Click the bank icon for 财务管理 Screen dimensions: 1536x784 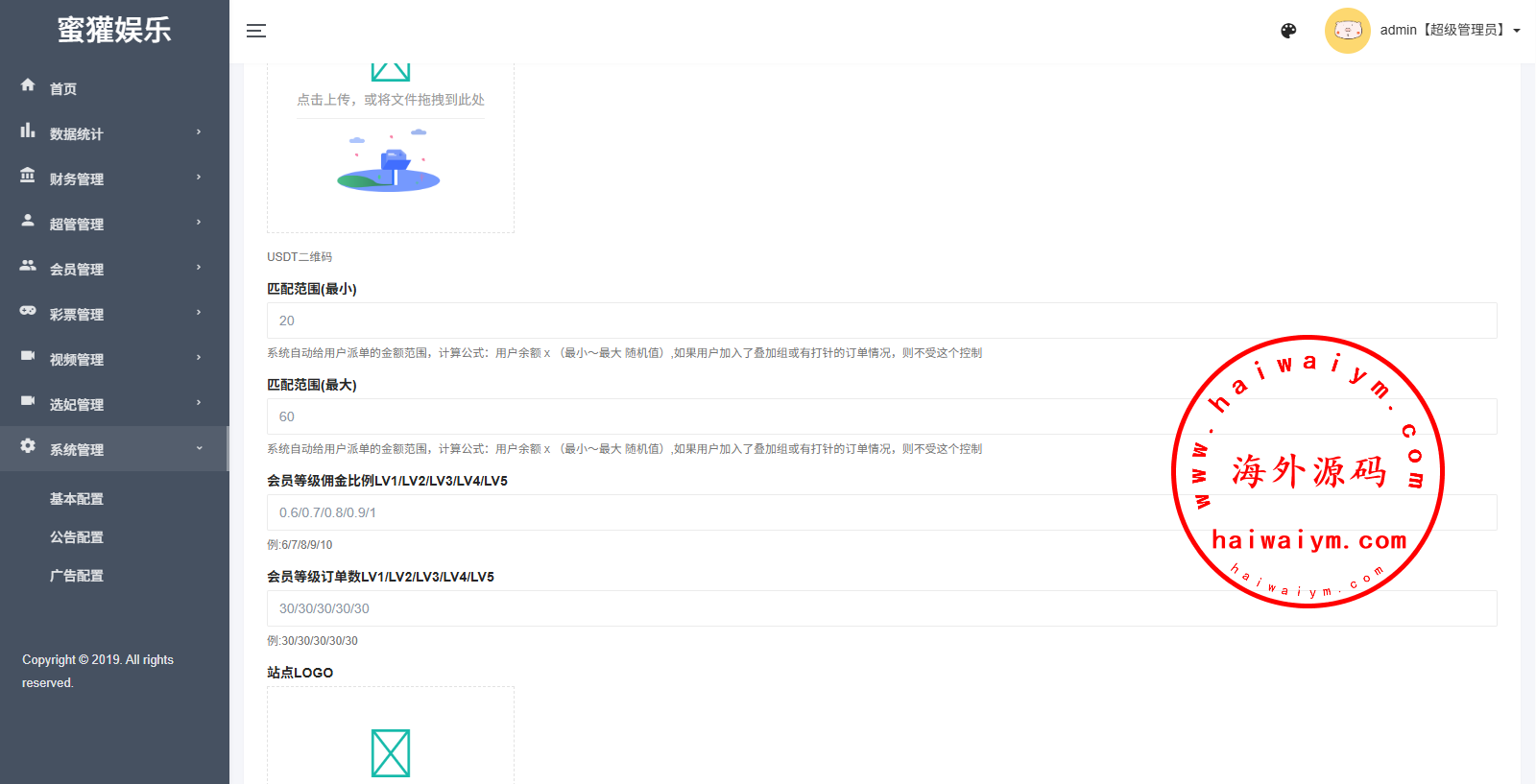click(28, 176)
